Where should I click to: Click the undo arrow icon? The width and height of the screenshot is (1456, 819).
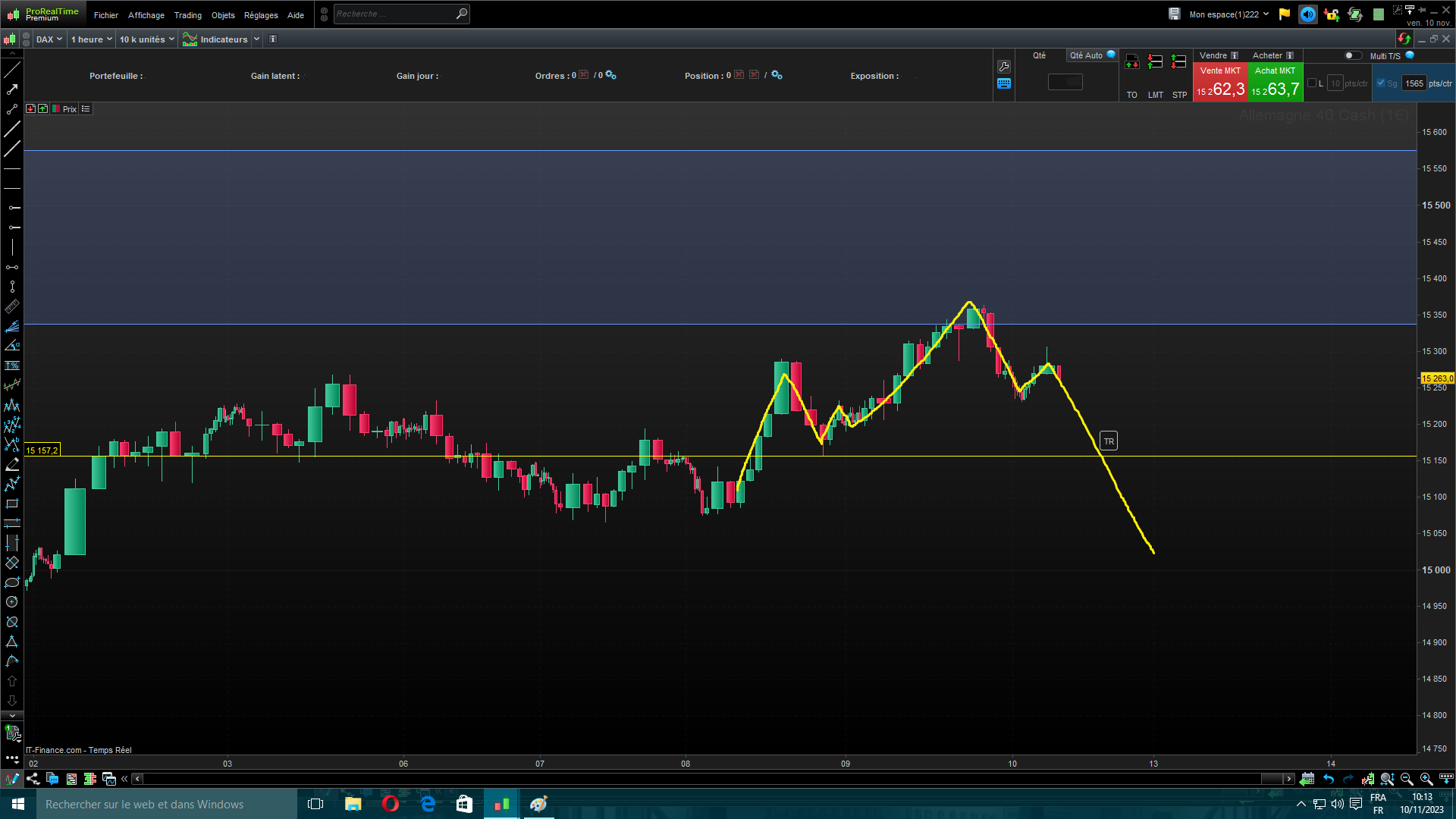(1329, 779)
